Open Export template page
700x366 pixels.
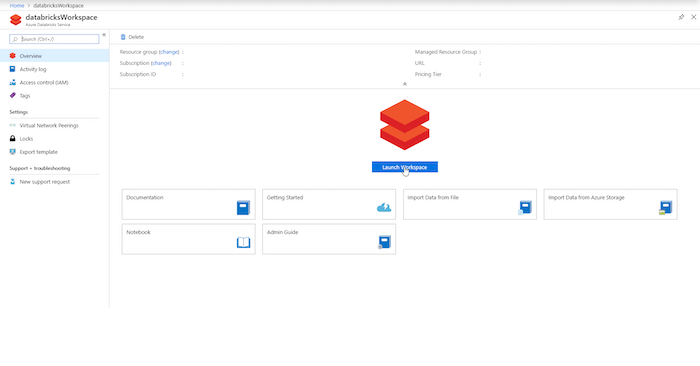[38, 152]
